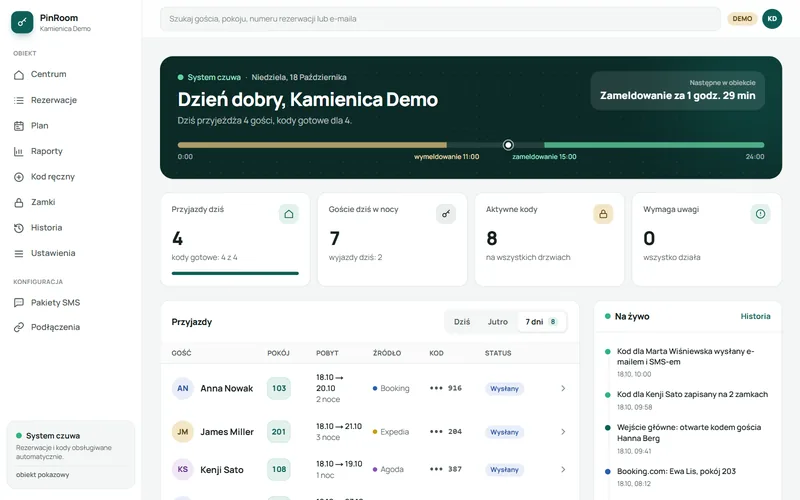
Task: Click room badge 103
Action: point(279,388)
